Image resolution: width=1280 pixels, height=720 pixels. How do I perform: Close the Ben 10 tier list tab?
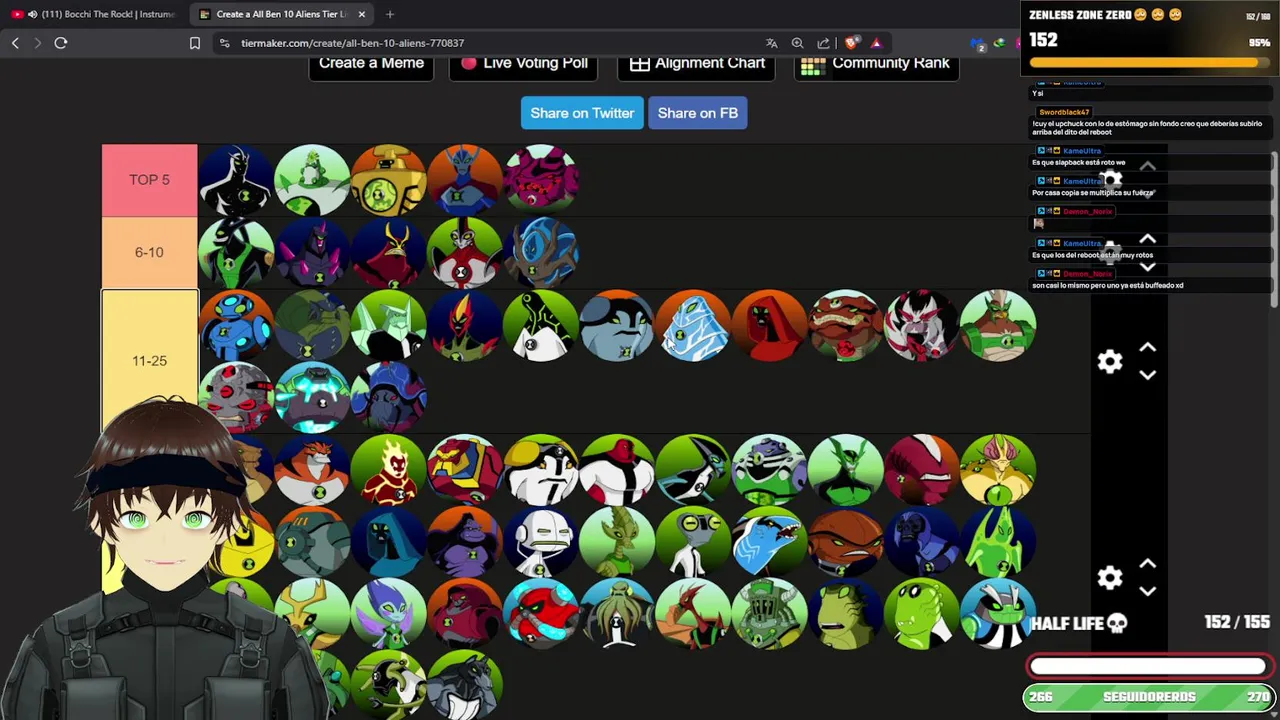tap(362, 14)
